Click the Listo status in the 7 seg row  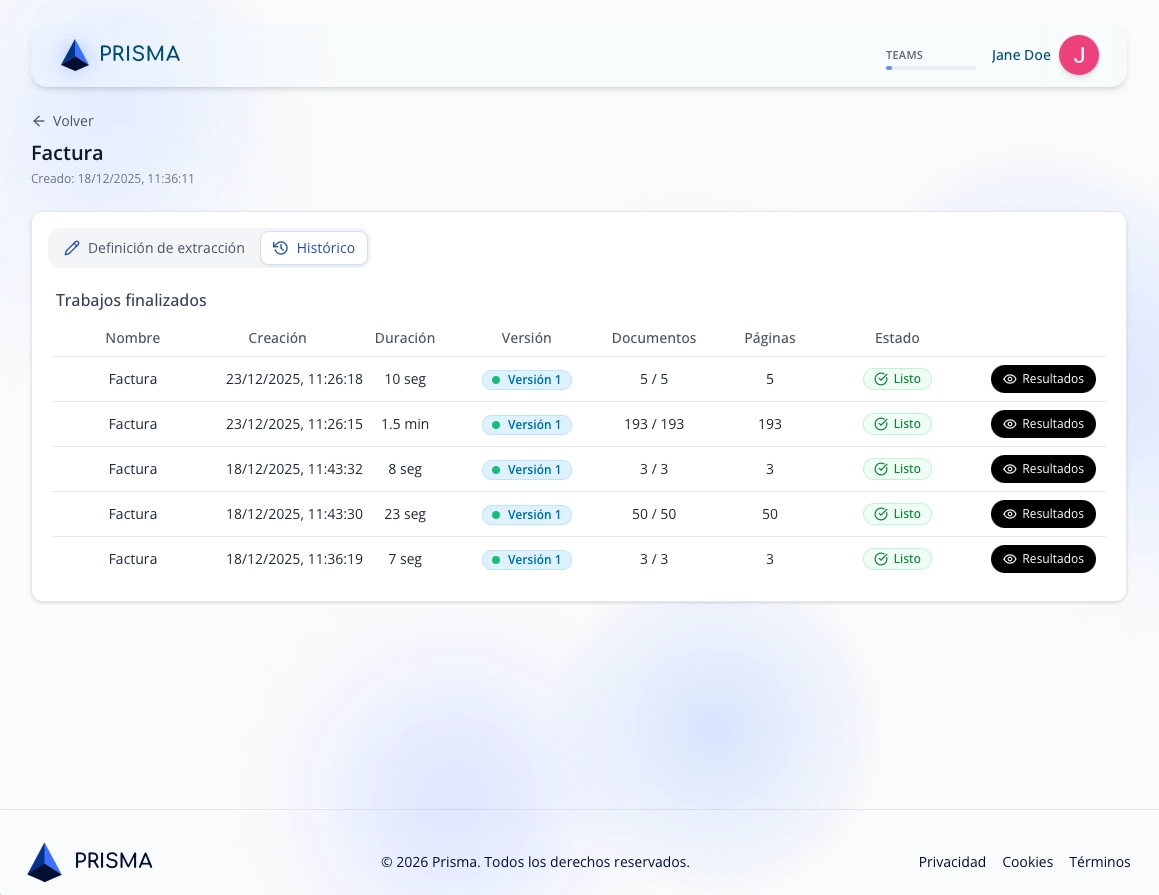pyautogui.click(x=897, y=559)
